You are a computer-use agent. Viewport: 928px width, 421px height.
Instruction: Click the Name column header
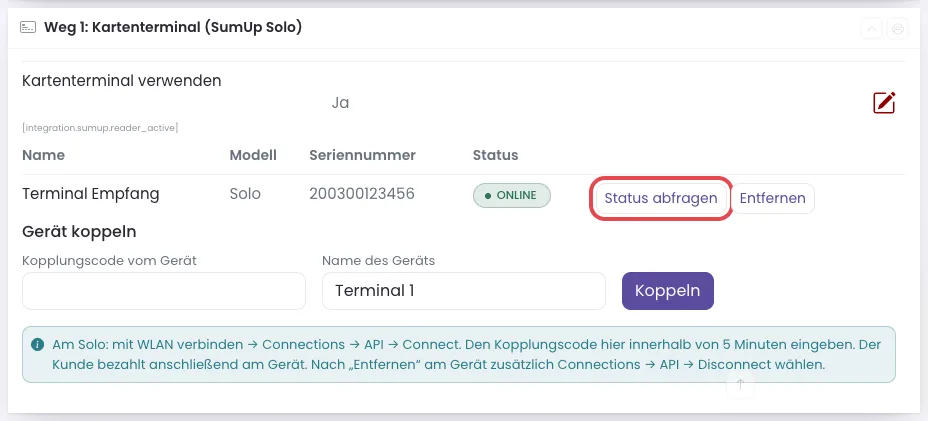click(43, 155)
